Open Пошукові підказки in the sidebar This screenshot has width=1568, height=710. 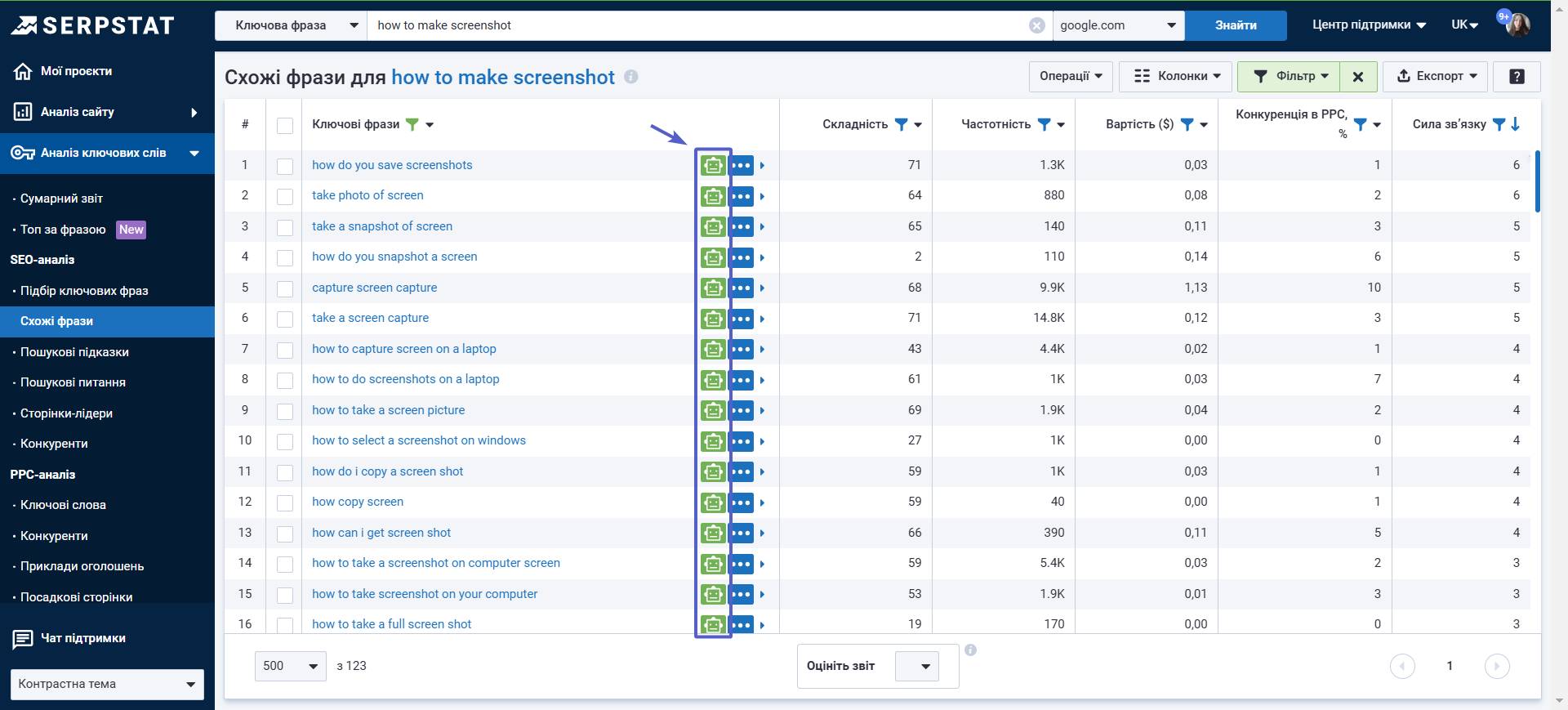(74, 352)
